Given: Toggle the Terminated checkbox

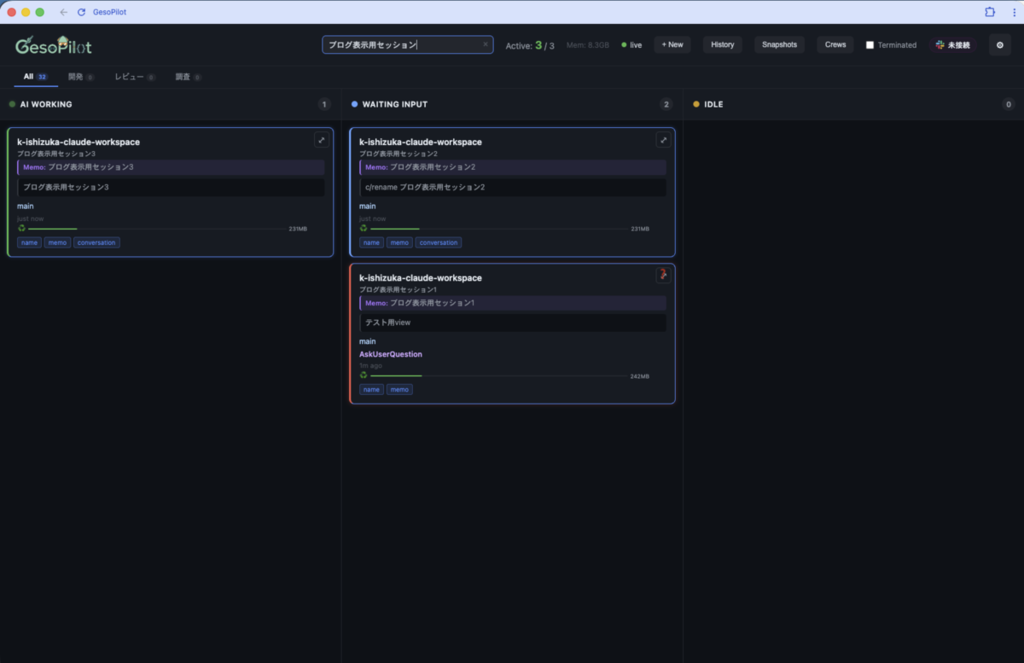Looking at the screenshot, I should [870, 45].
